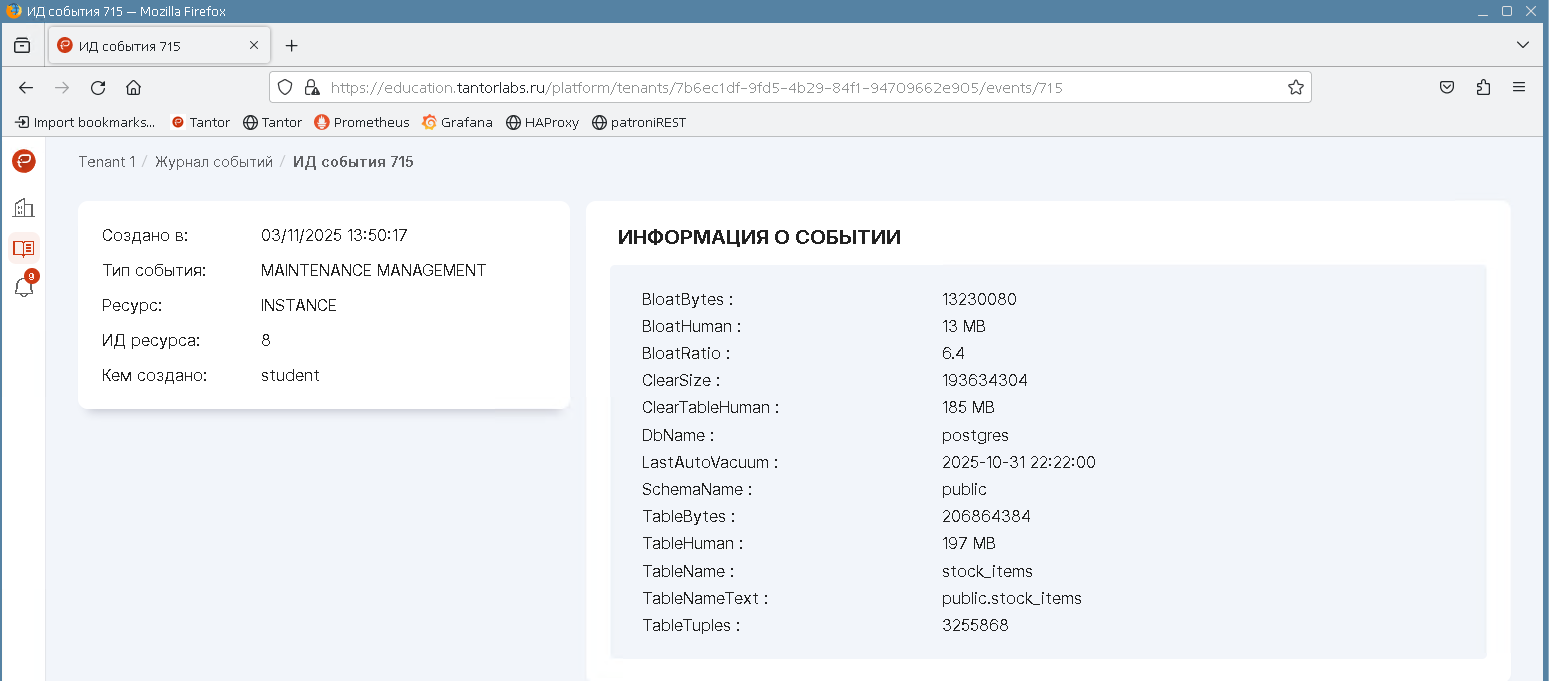Expand the list all tabs chevron
Screen dimensions: 1549x681
click(x=1522, y=45)
